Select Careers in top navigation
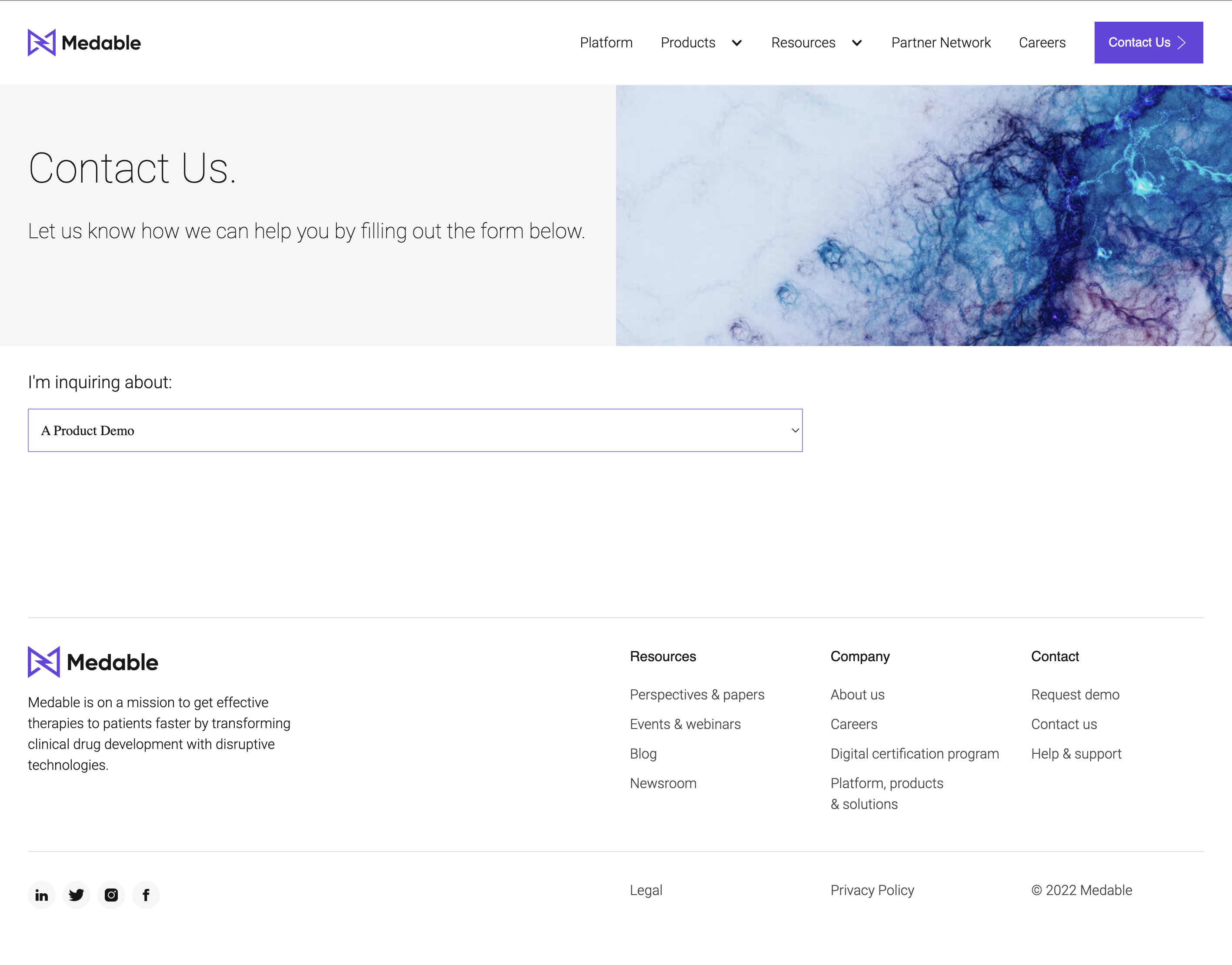Viewport: 1232px width, 965px height. [1042, 43]
